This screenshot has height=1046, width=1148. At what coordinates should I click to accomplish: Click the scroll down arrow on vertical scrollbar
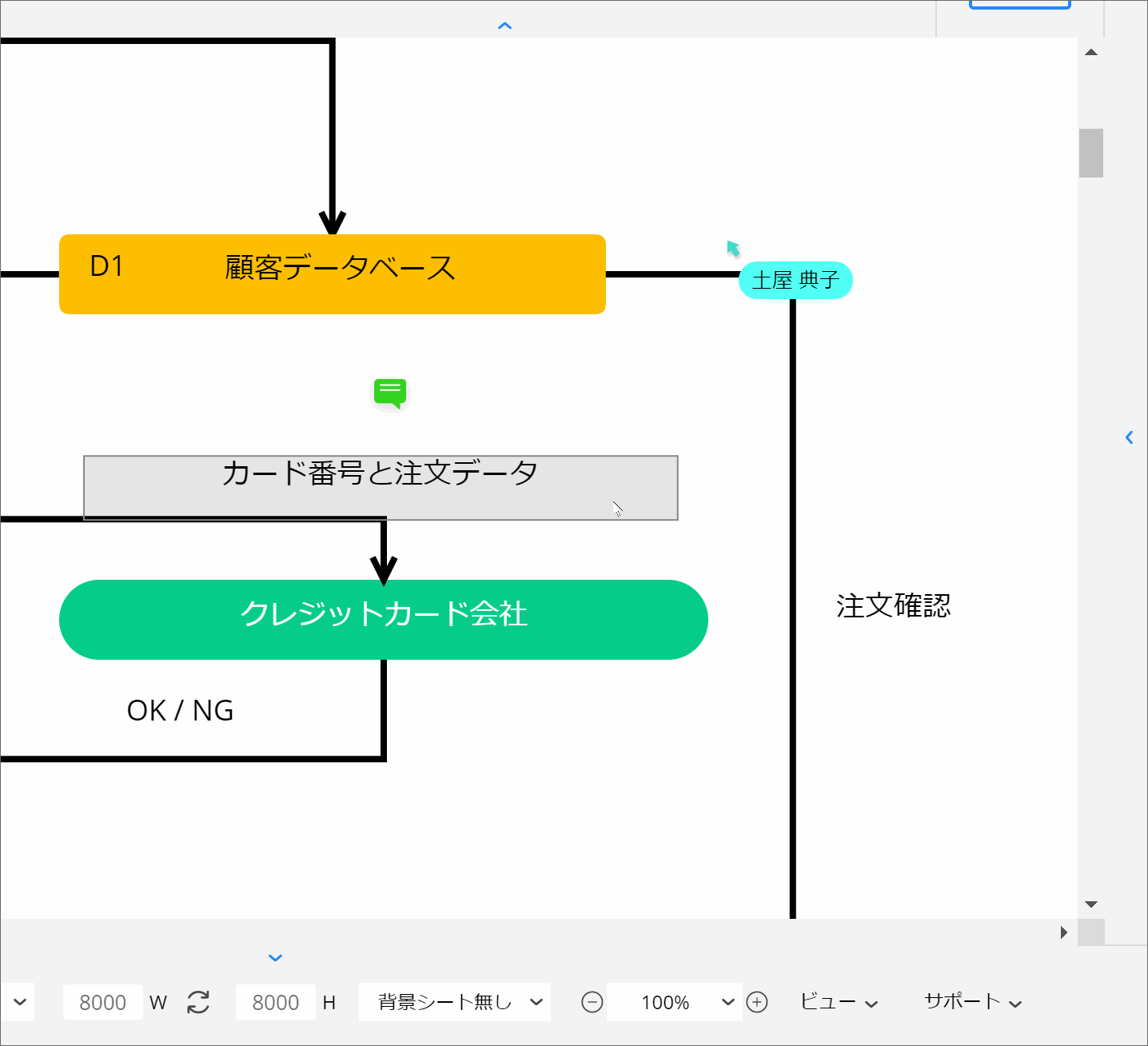pyautogui.click(x=1091, y=904)
